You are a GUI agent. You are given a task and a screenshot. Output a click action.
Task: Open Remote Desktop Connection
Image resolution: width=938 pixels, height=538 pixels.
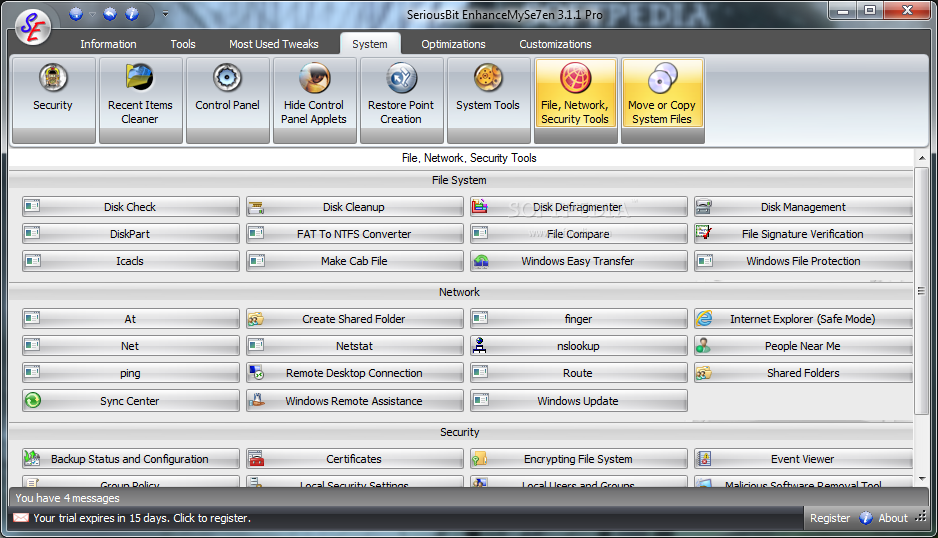(x=355, y=373)
